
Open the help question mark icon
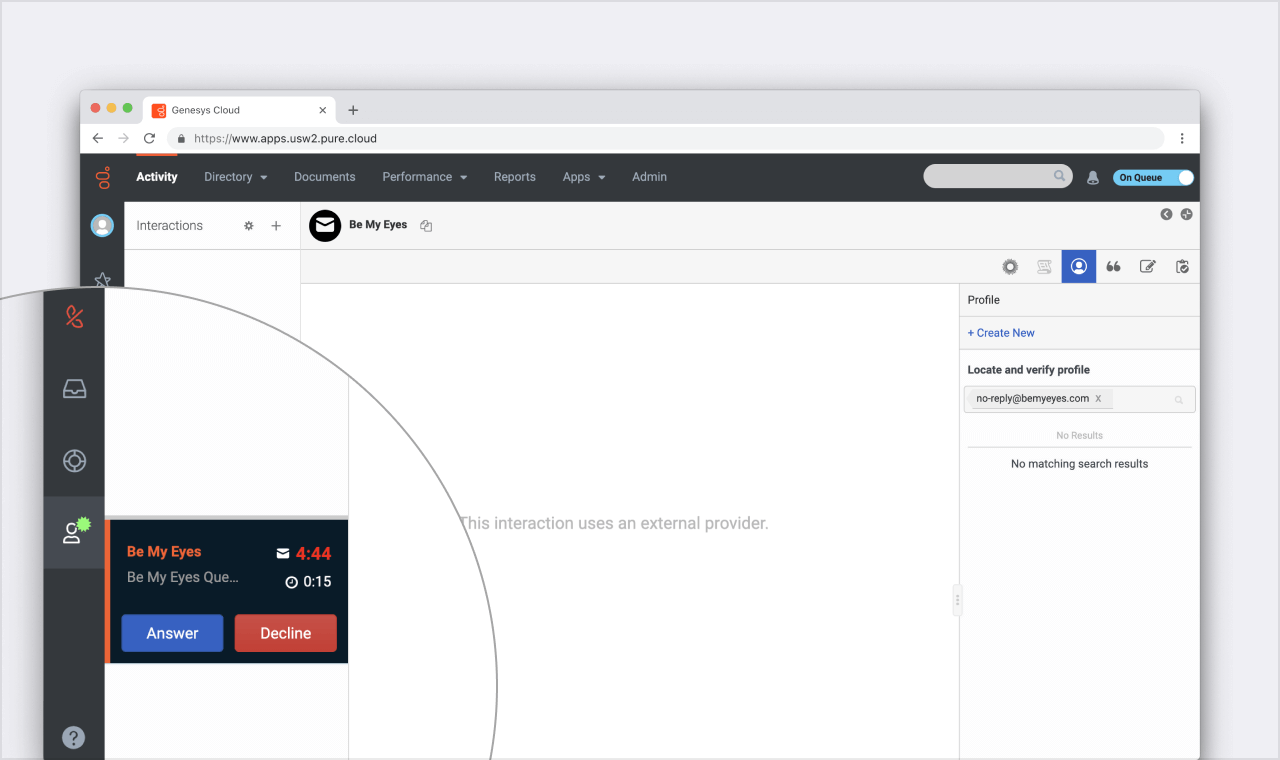pos(74,738)
